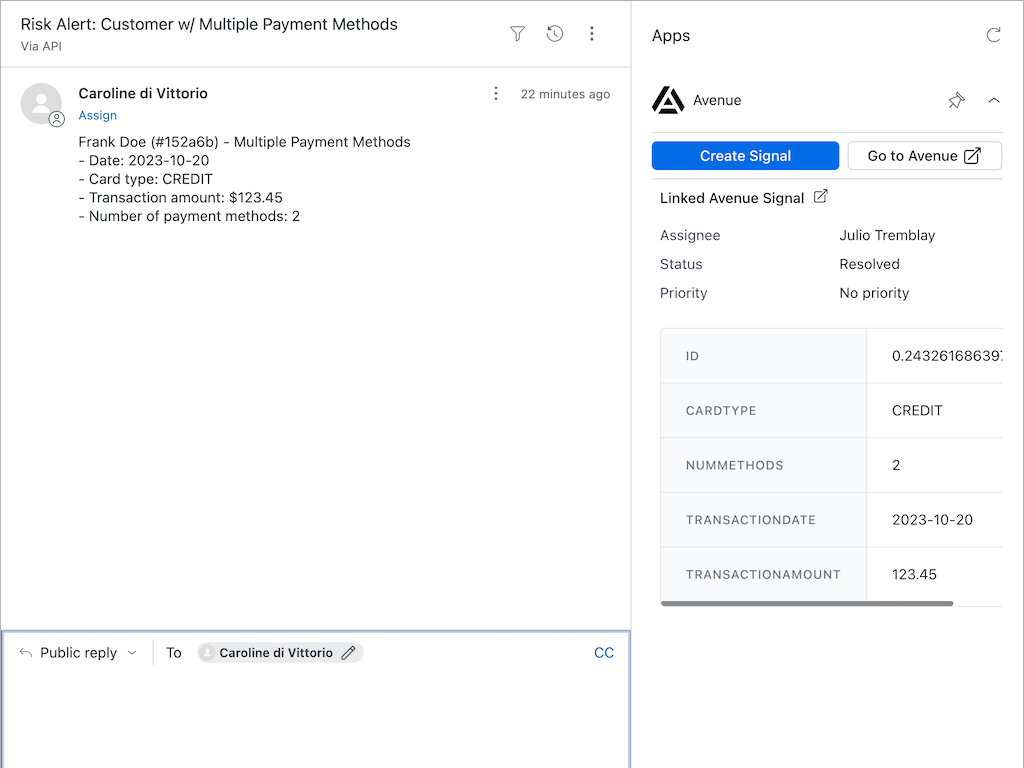Collapse the Avenue app section
This screenshot has width=1024, height=768.
click(993, 100)
